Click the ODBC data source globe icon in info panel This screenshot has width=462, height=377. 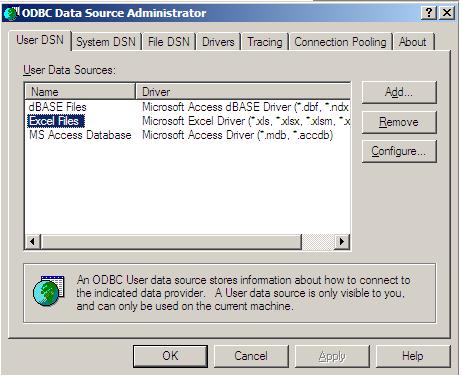pos(49,290)
